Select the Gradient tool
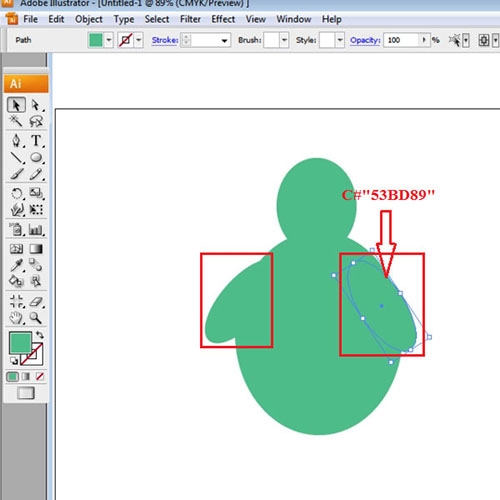The image size is (500, 500). (36, 249)
